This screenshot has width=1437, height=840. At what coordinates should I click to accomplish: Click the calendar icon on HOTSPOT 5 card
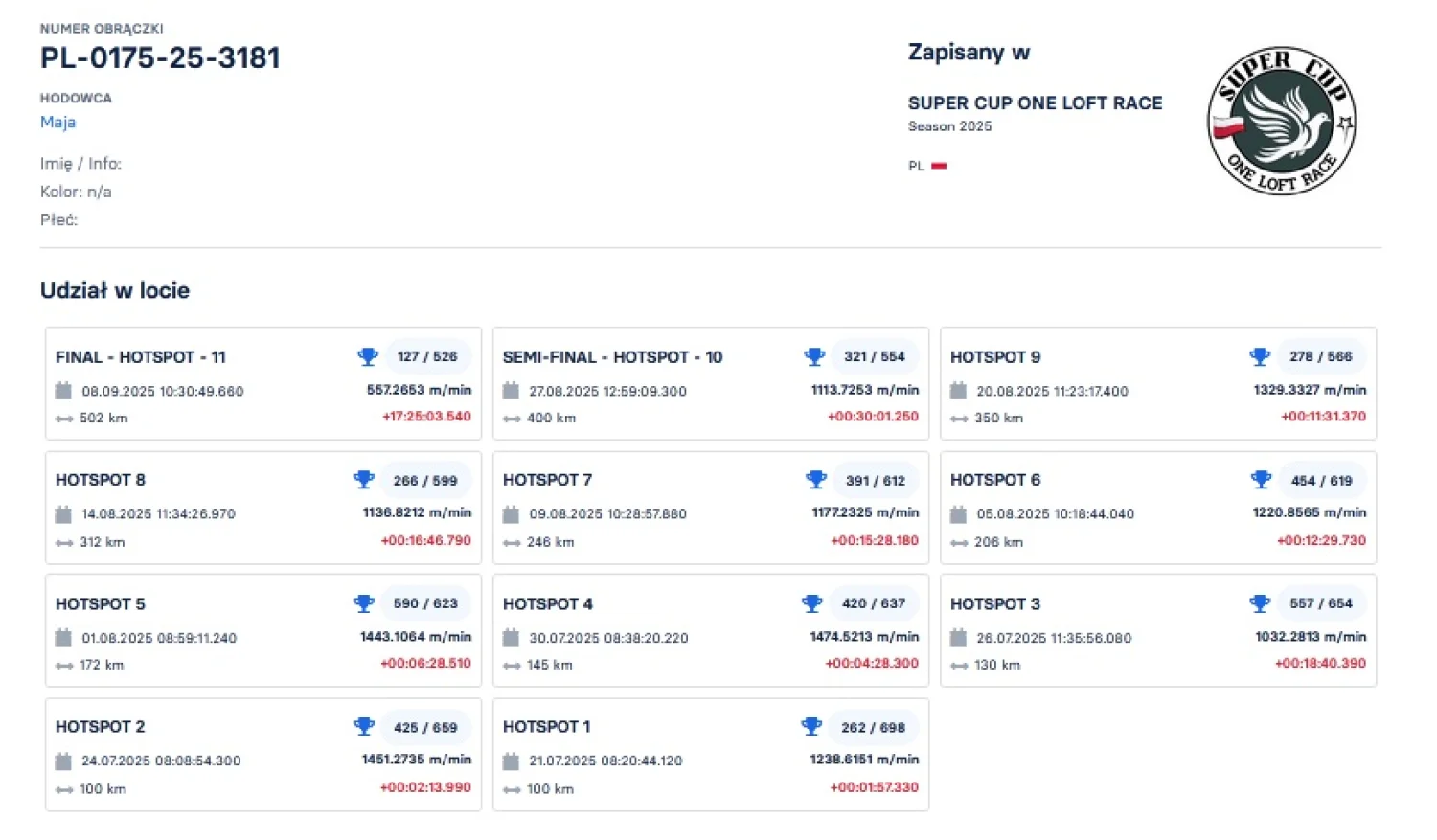pyautogui.click(x=64, y=638)
